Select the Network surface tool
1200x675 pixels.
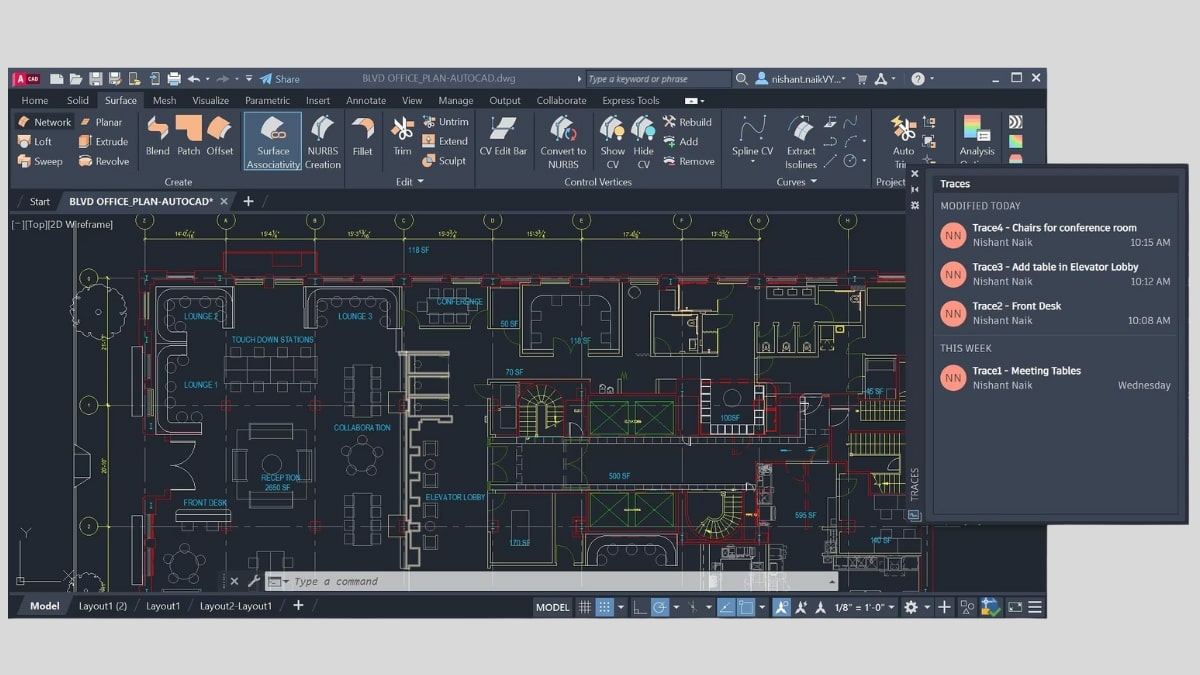[x=44, y=122]
